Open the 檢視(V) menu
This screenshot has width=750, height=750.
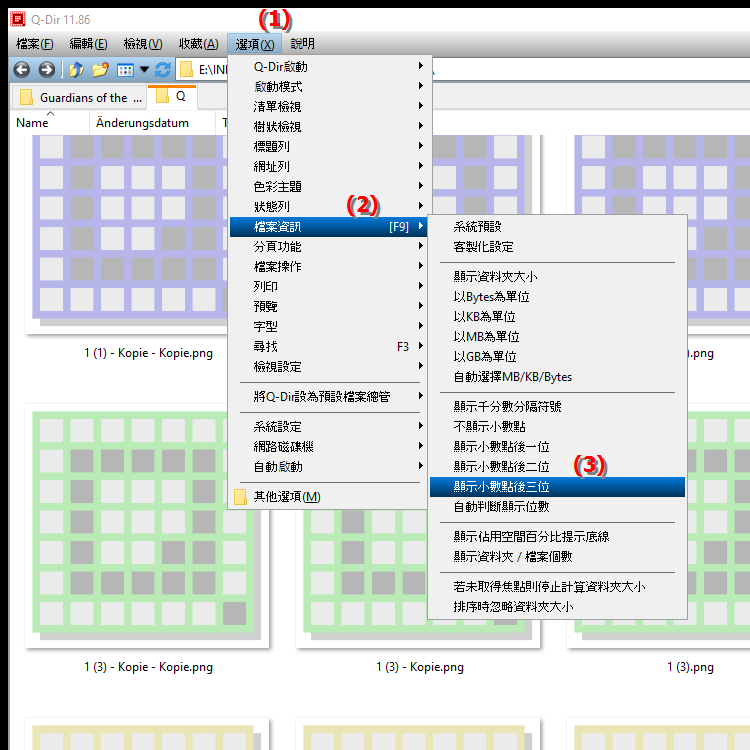(x=143, y=44)
